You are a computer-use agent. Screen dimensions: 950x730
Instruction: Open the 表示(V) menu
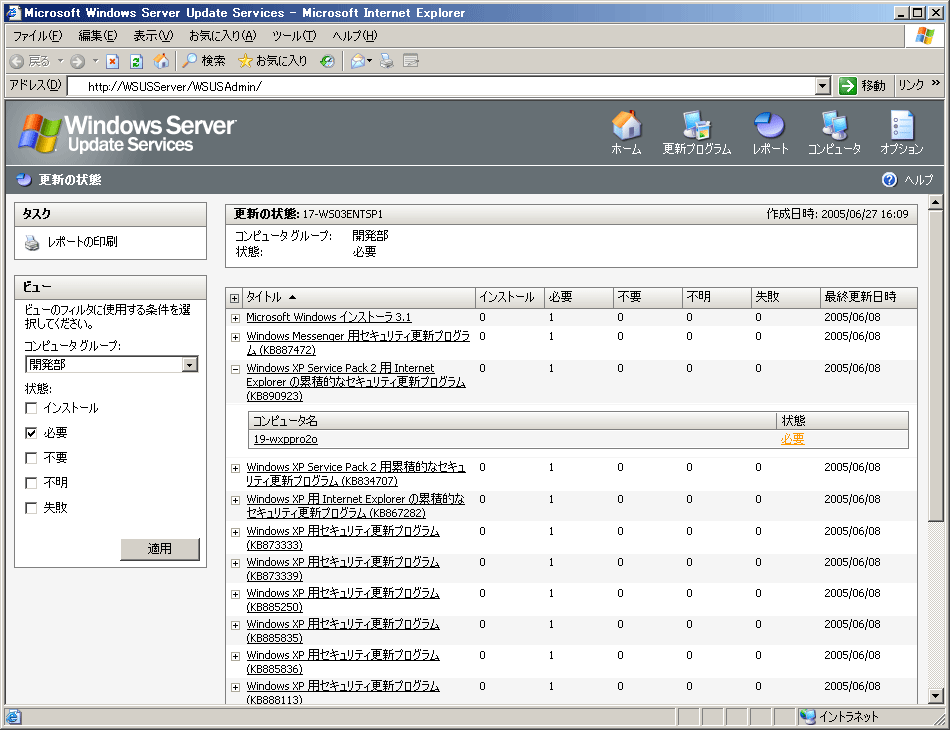pos(153,36)
